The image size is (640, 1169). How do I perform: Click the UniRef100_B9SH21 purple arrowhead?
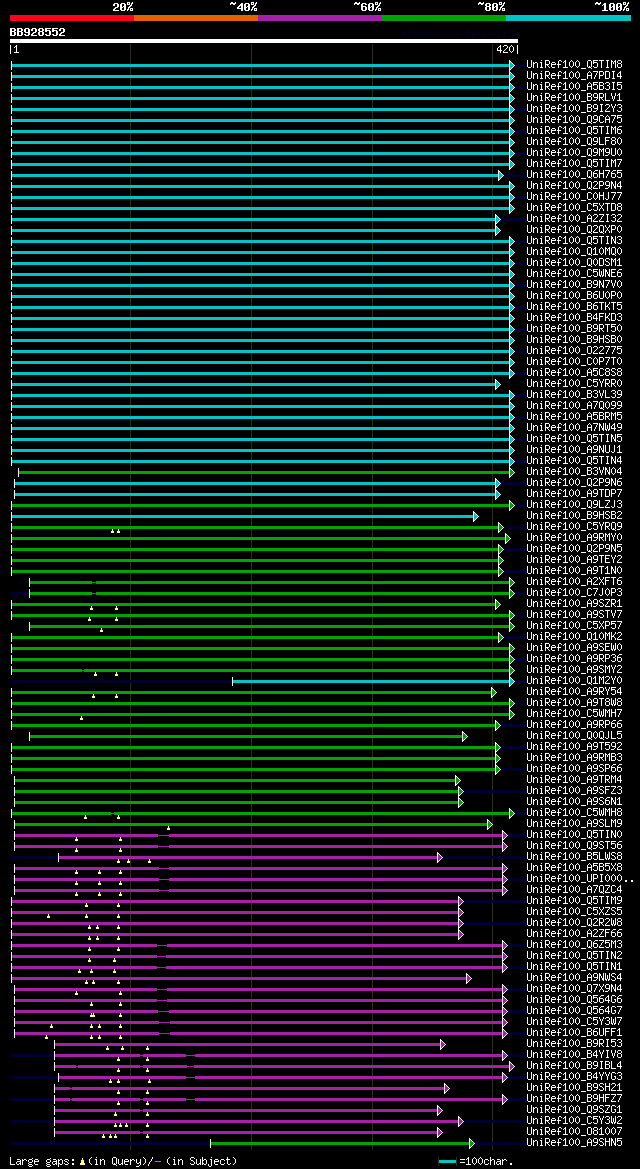pyautogui.click(x=447, y=1088)
